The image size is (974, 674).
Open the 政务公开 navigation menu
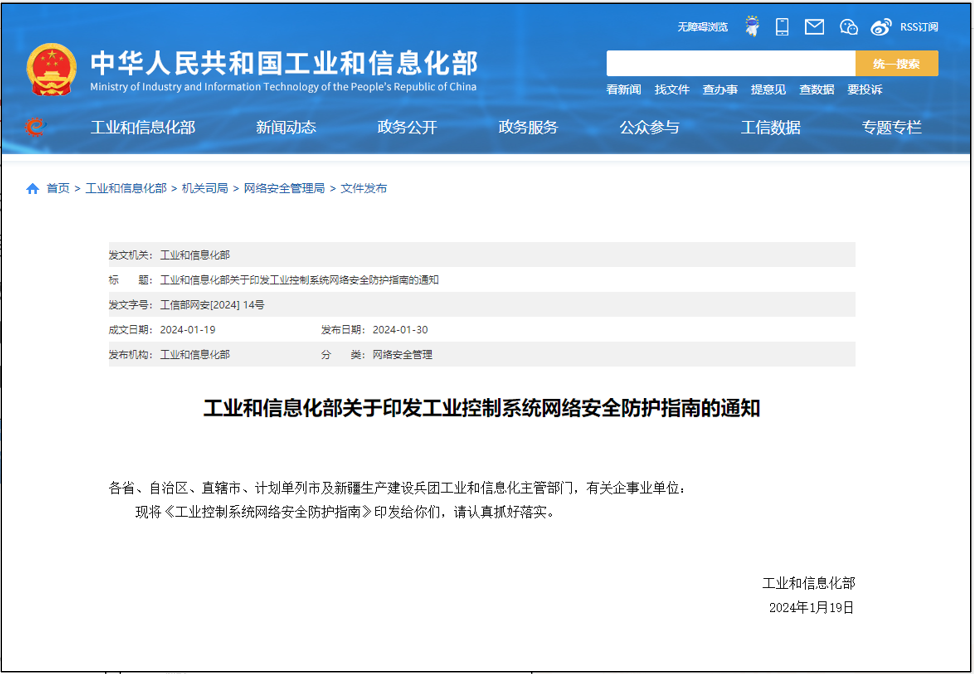point(407,127)
